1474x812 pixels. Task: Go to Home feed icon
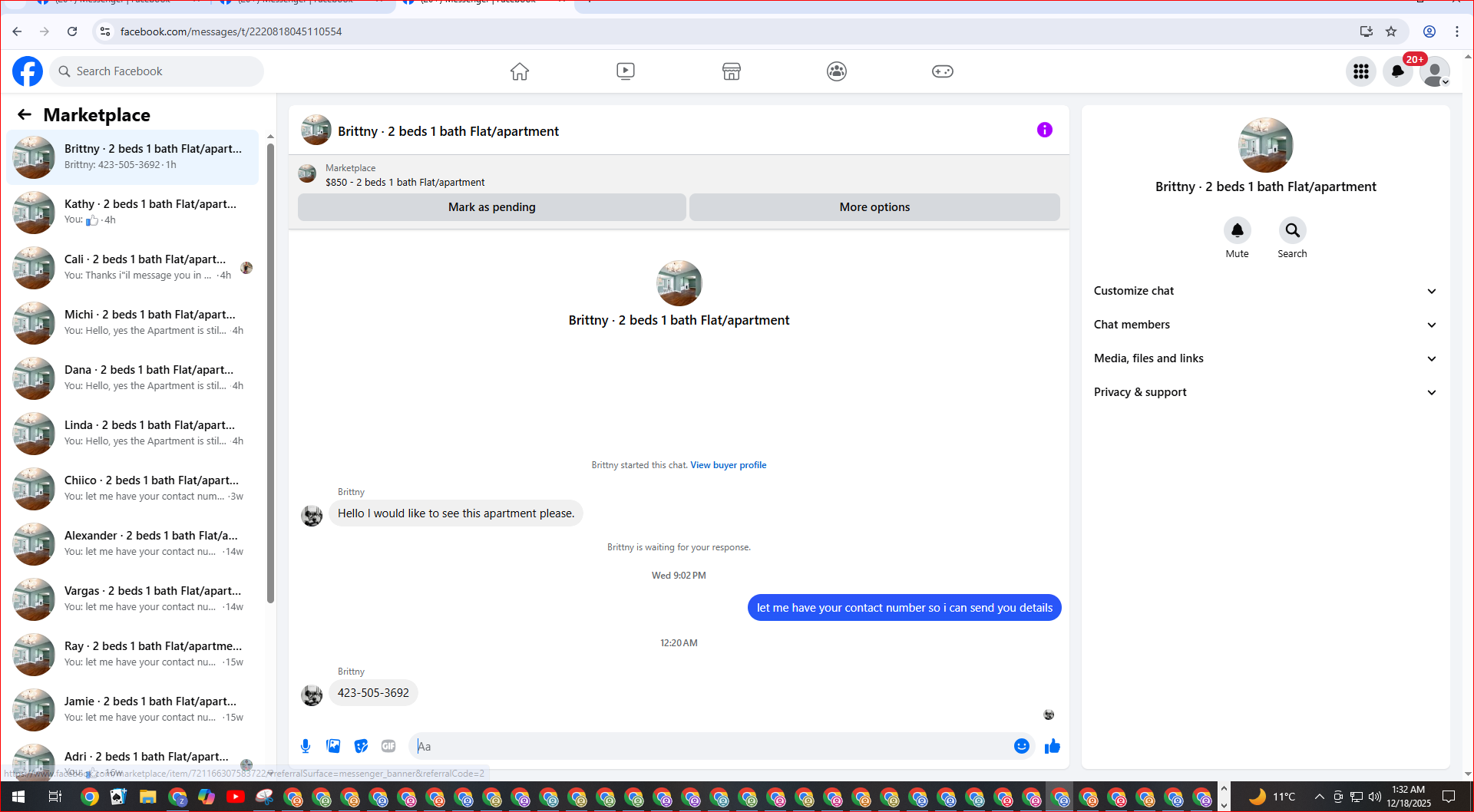(x=520, y=71)
